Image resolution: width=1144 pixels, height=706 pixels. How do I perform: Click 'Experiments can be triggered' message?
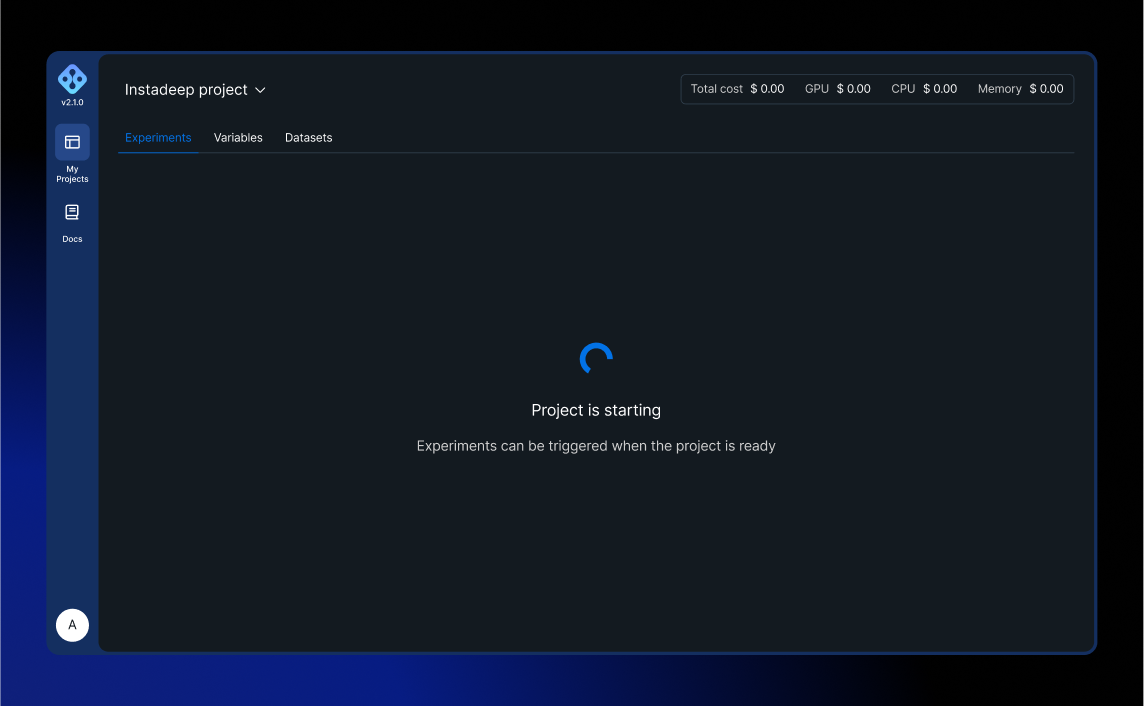(596, 446)
